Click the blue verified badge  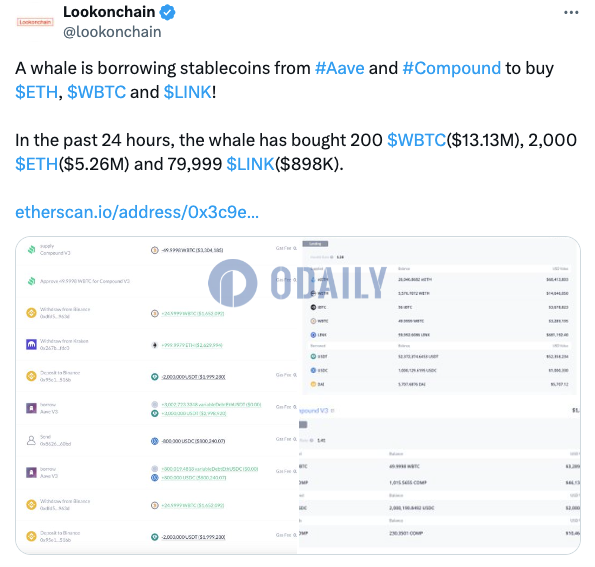[x=167, y=13]
